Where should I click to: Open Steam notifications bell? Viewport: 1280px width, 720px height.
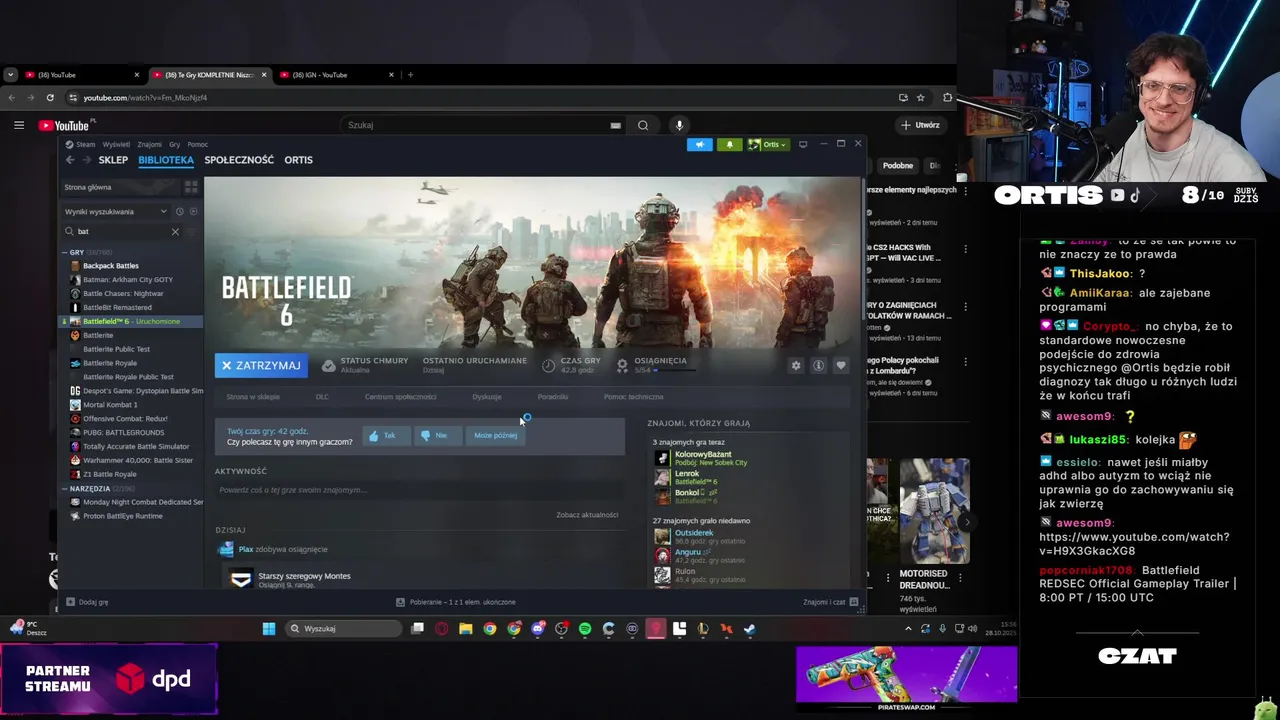point(729,144)
